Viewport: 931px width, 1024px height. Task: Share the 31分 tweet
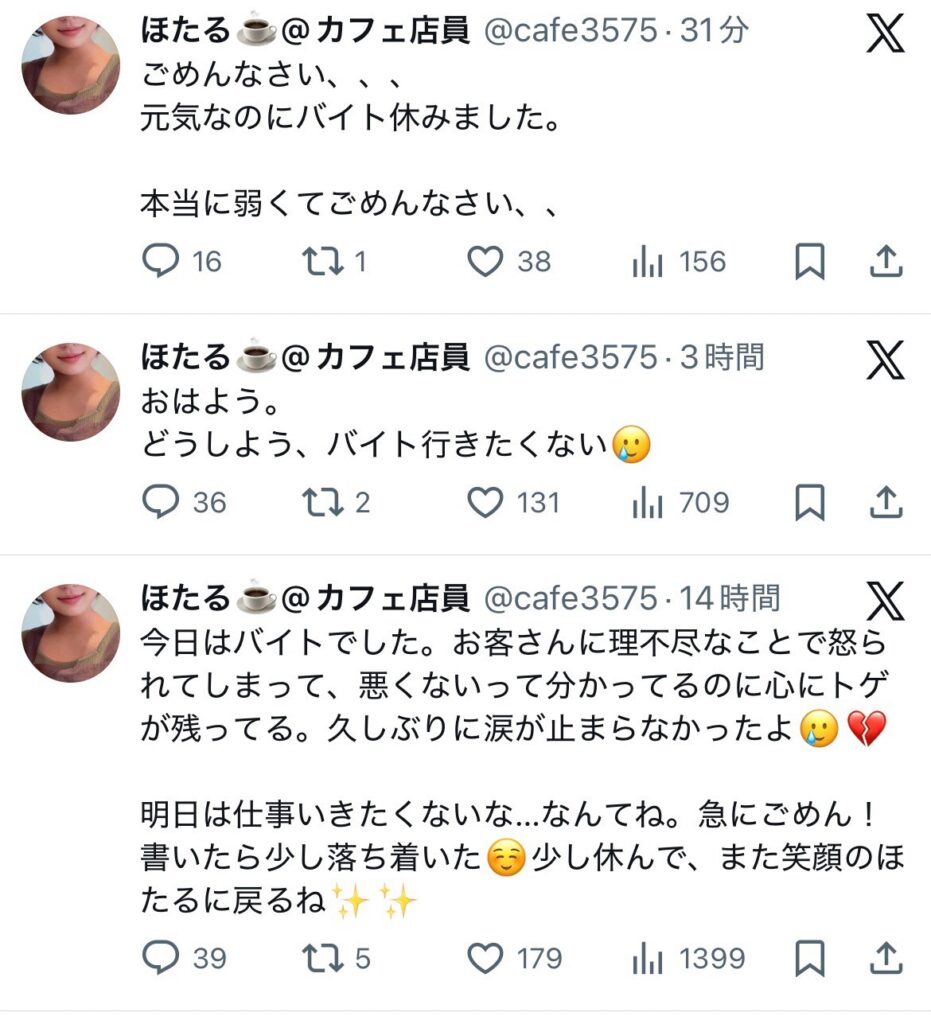point(886,262)
